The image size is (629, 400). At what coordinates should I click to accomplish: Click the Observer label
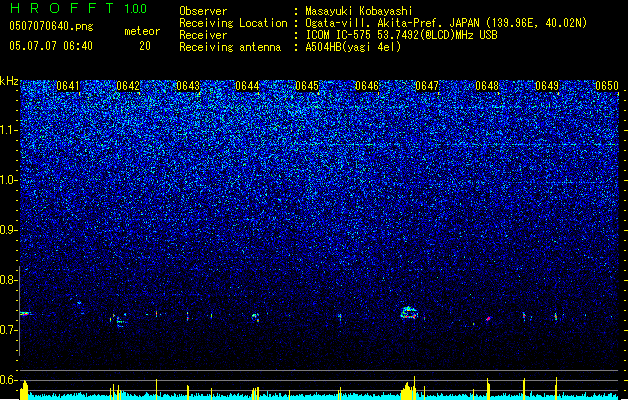[203, 11]
